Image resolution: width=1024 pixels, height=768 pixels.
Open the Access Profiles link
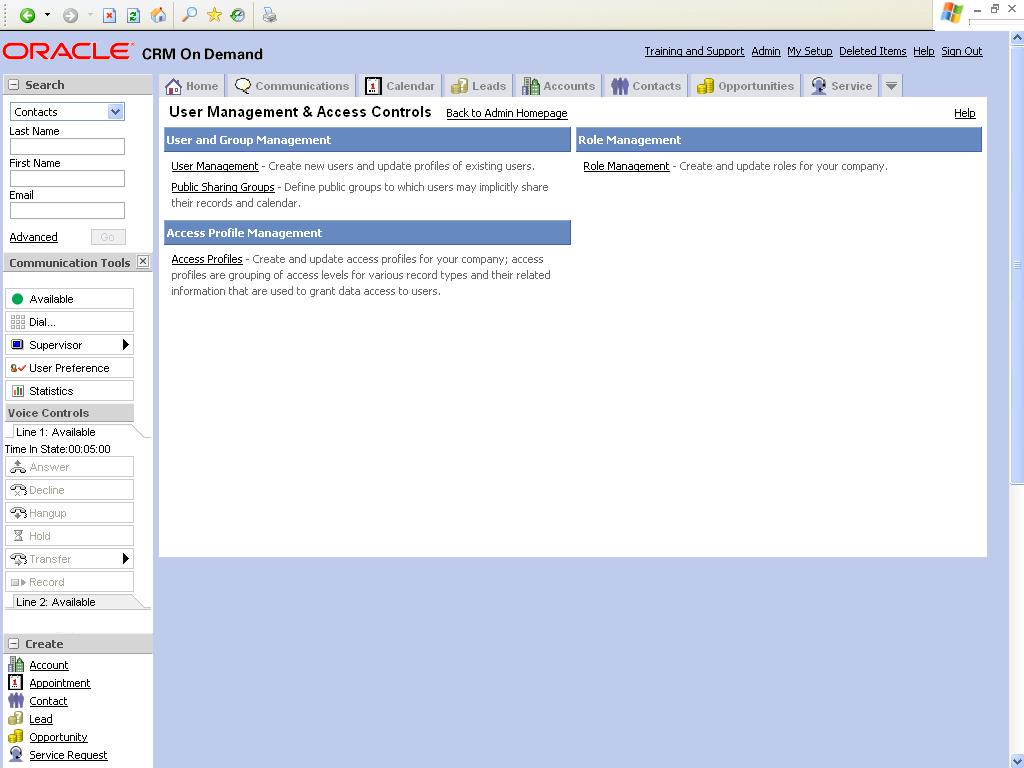point(207,259)
